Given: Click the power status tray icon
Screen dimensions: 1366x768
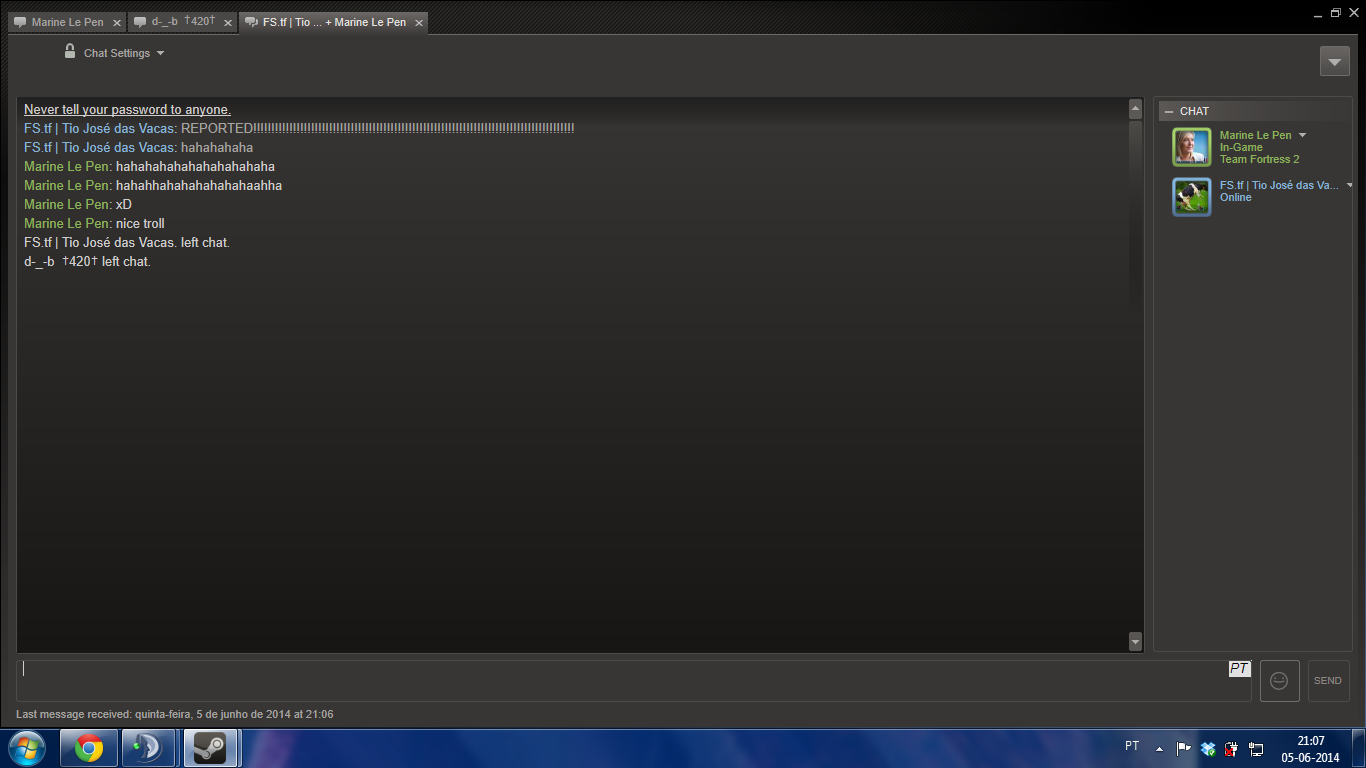Looking at the screenshot, I should (x=1232, y=748).
